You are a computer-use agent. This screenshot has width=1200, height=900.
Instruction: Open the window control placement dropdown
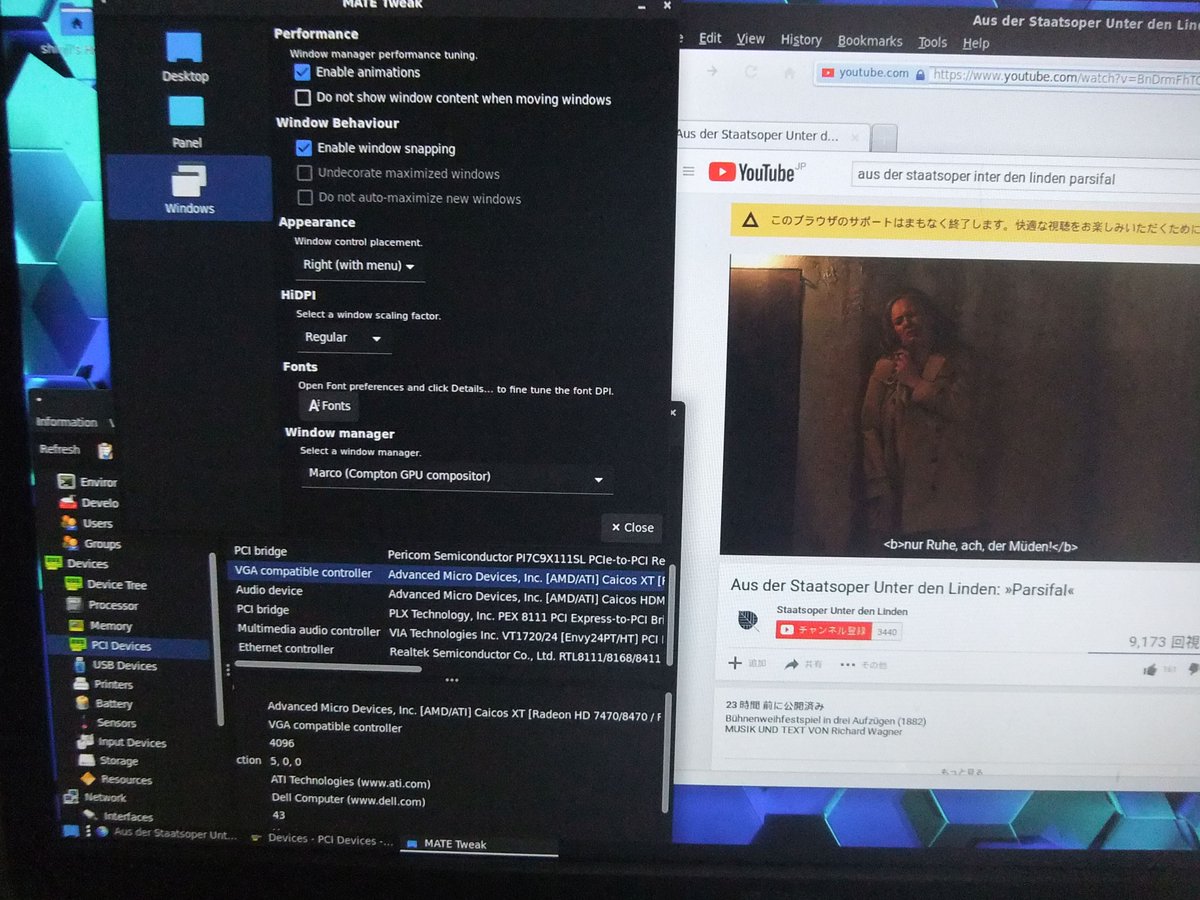tap(360, 265)
